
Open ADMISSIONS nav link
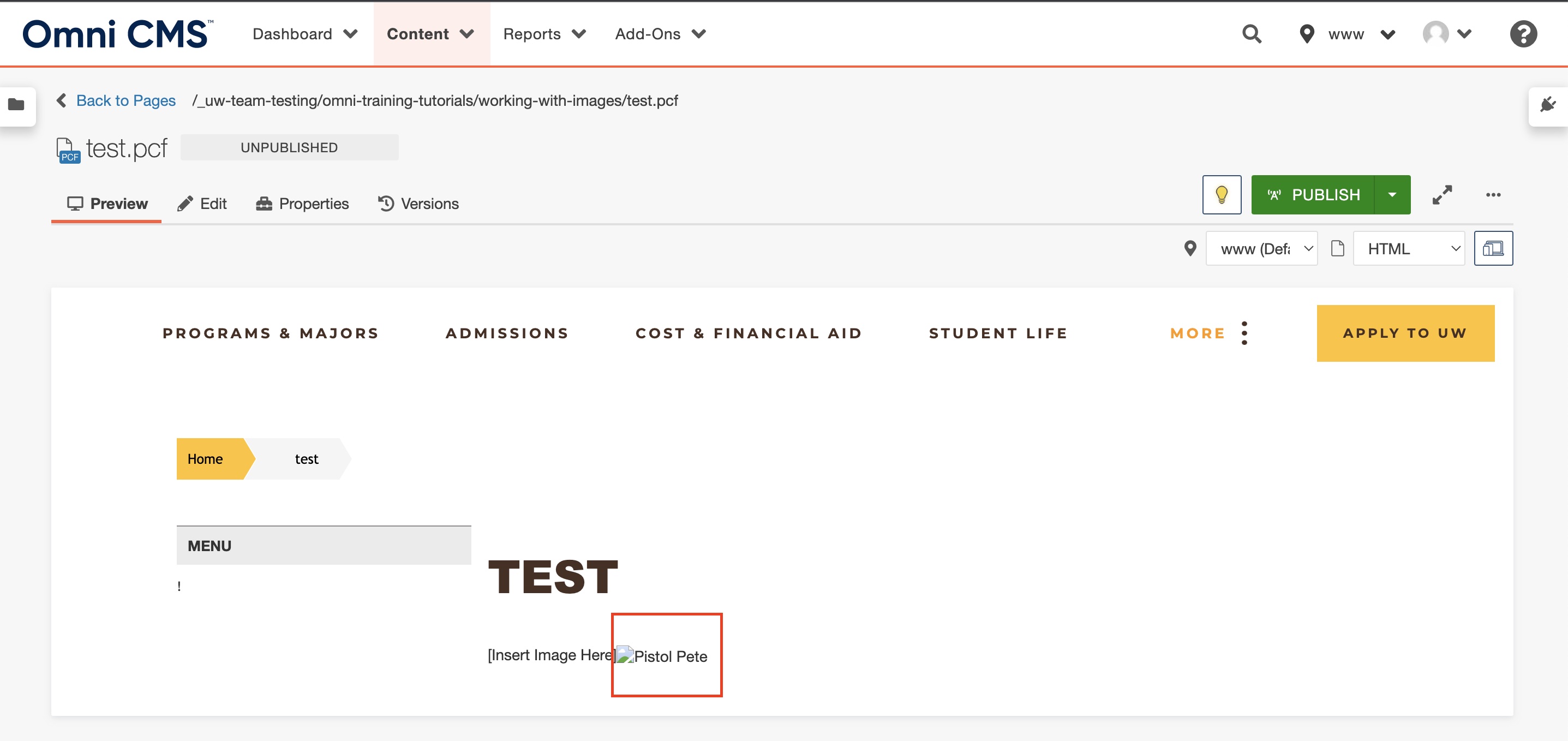click(507, 333)
